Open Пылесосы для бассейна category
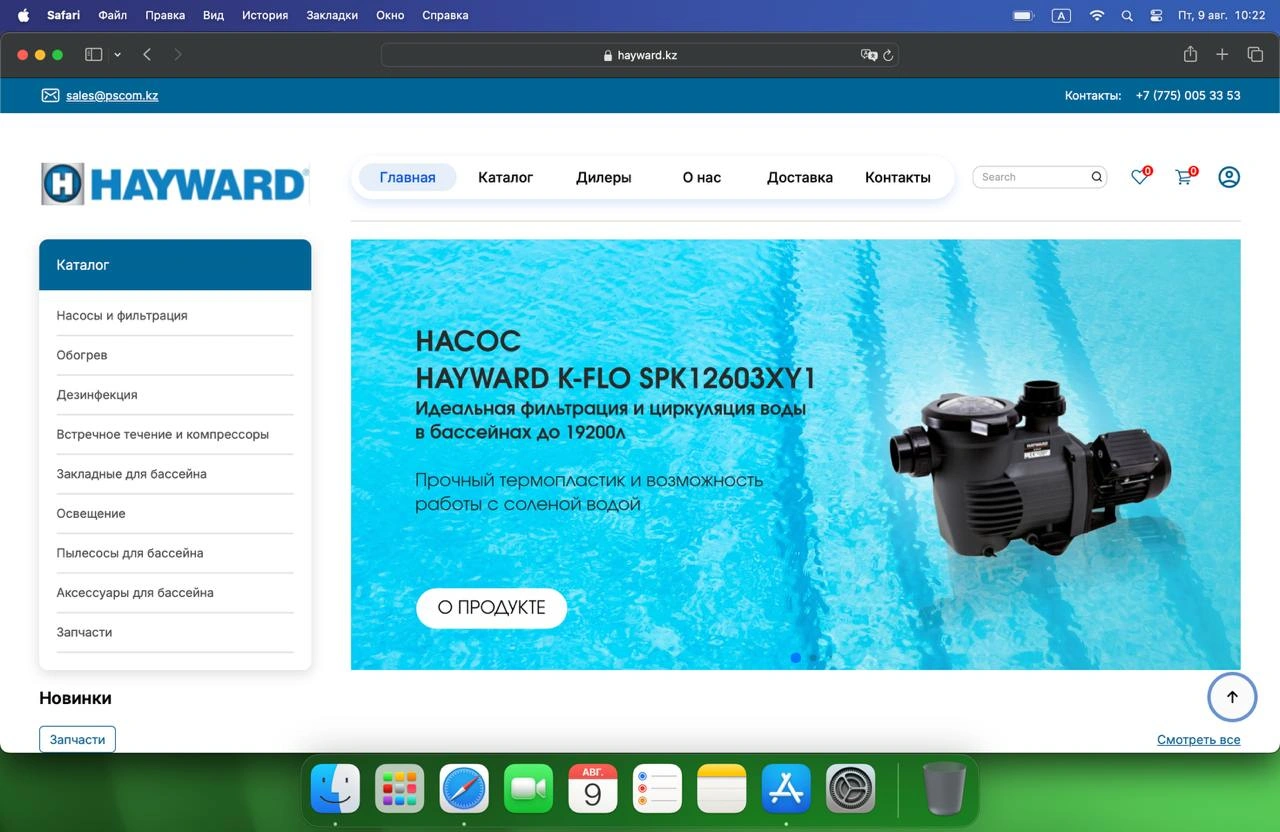The height and width of the screenshot is (832, 1280). pos(130,553)
